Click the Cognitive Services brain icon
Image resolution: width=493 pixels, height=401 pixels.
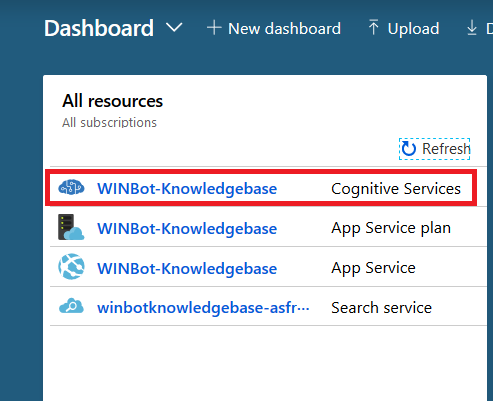pos(71,188)
